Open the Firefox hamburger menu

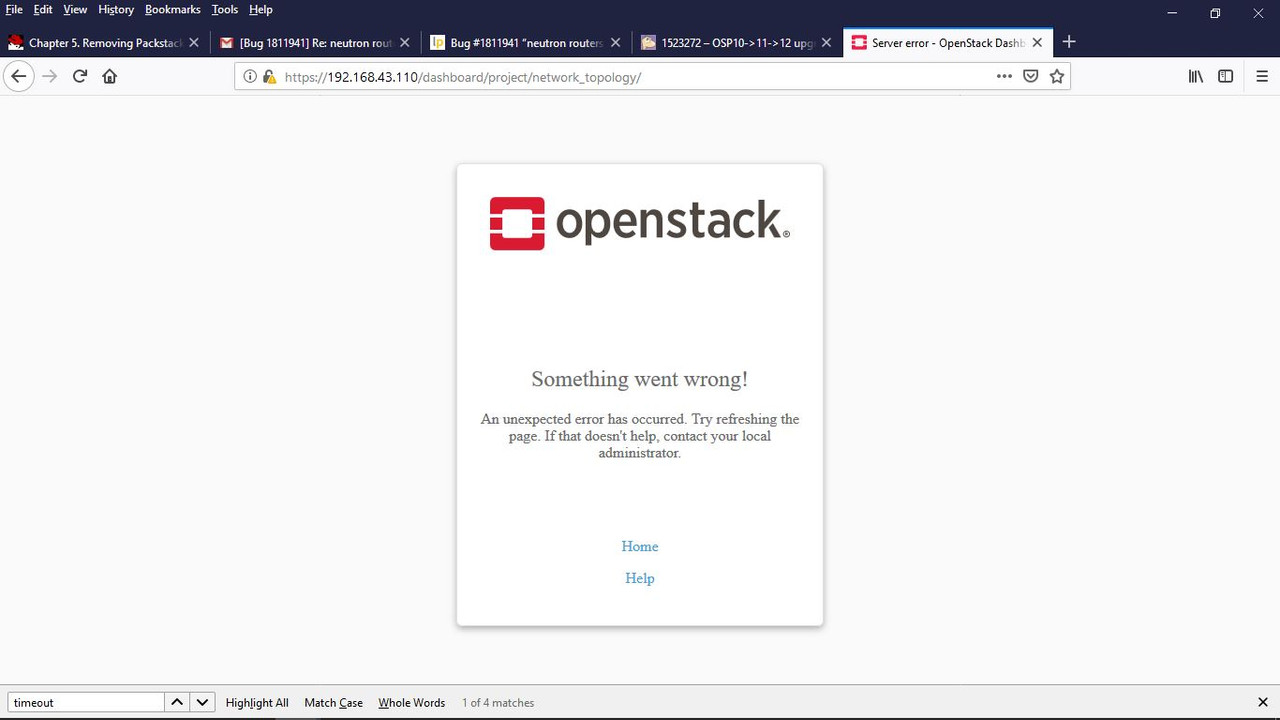click(1261, 76)
